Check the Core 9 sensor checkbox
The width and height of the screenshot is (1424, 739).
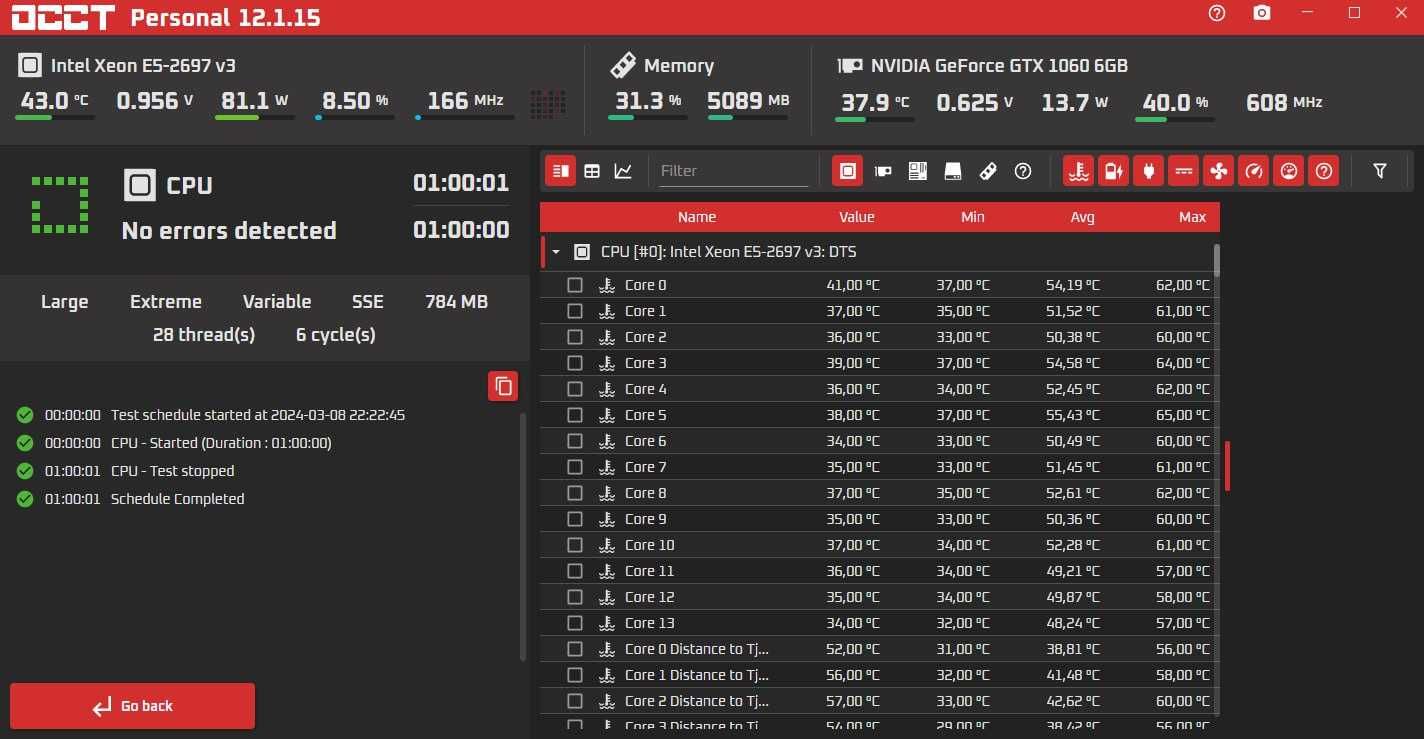[575, 519]
